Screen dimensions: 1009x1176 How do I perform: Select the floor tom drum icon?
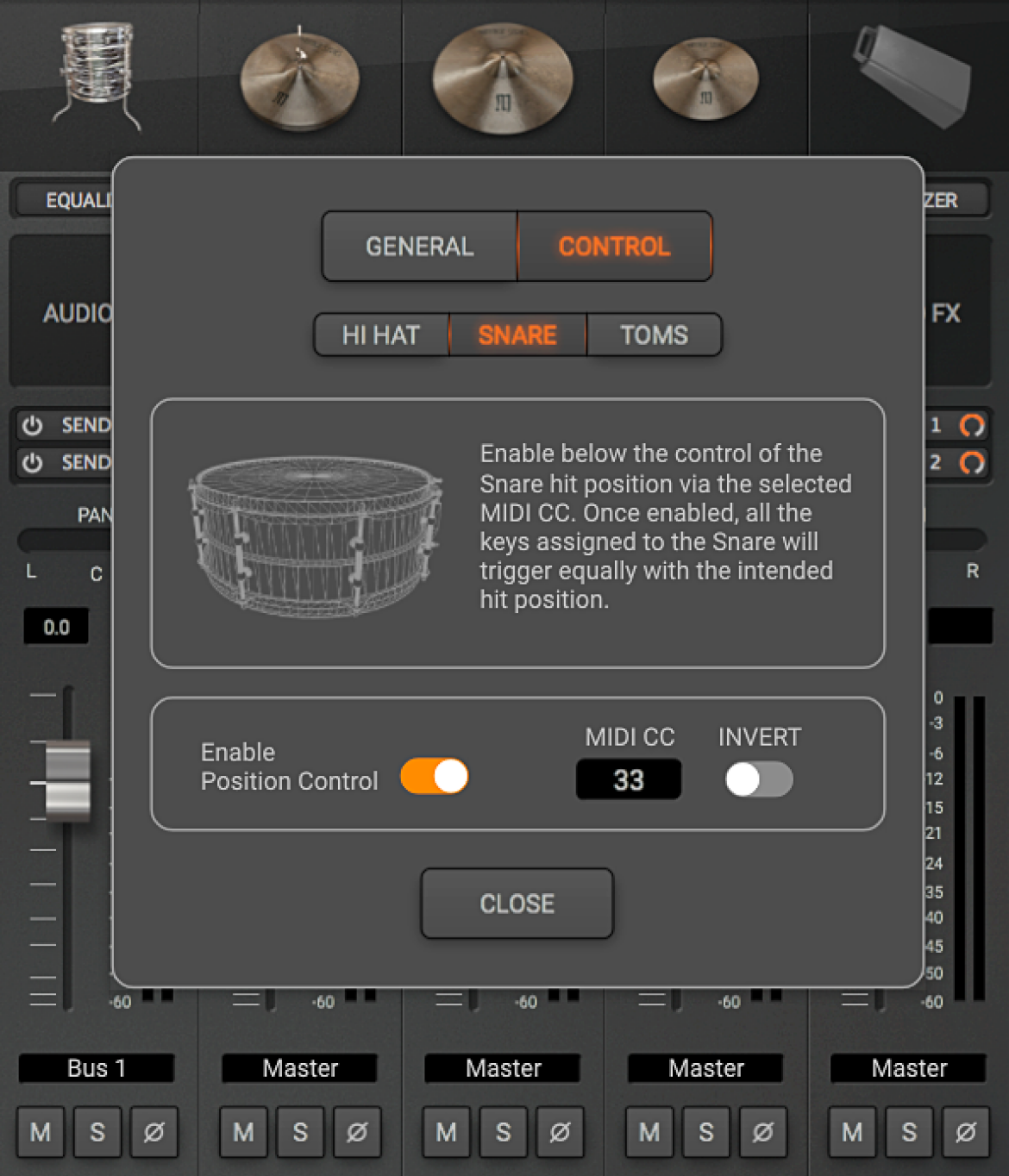(97, 76)
